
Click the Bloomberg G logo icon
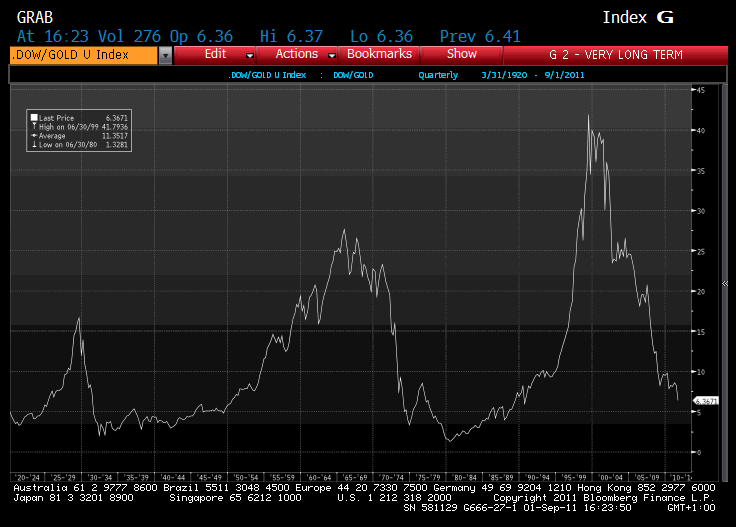coord(665,18)
